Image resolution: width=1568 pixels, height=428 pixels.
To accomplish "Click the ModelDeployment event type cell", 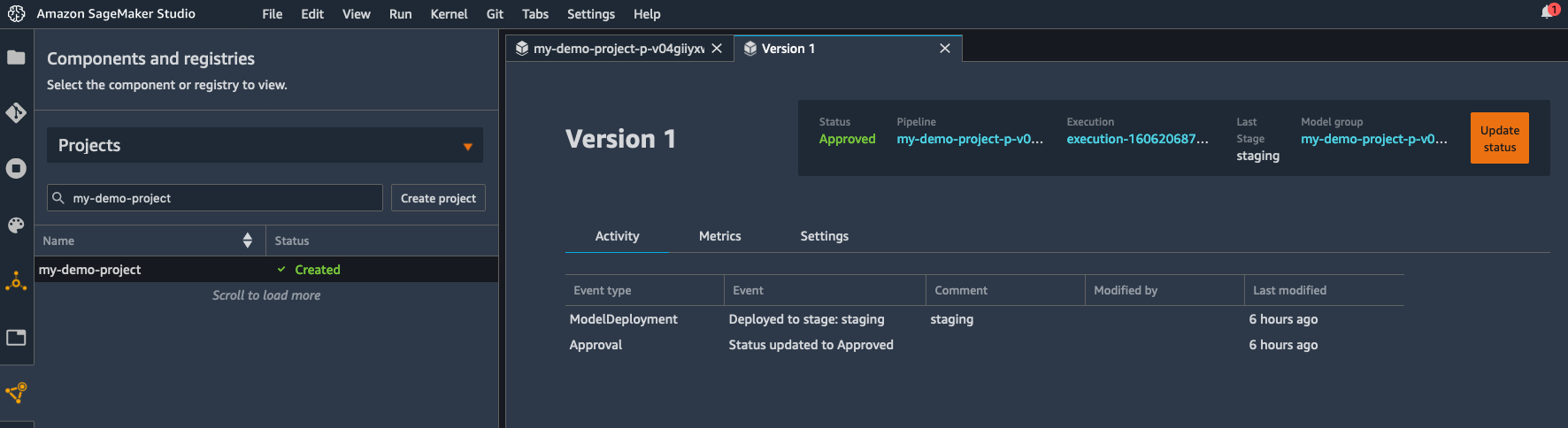I will 624,319.
